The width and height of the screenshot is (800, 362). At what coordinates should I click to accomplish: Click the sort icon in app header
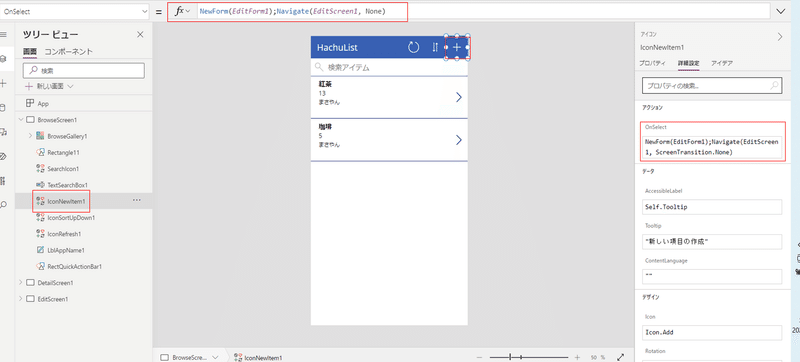[435, 47]
